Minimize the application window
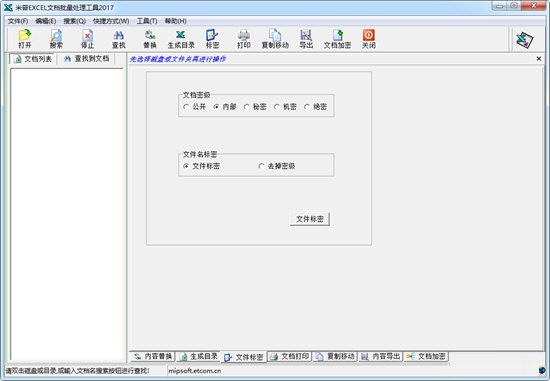 [x=500, y=6]
